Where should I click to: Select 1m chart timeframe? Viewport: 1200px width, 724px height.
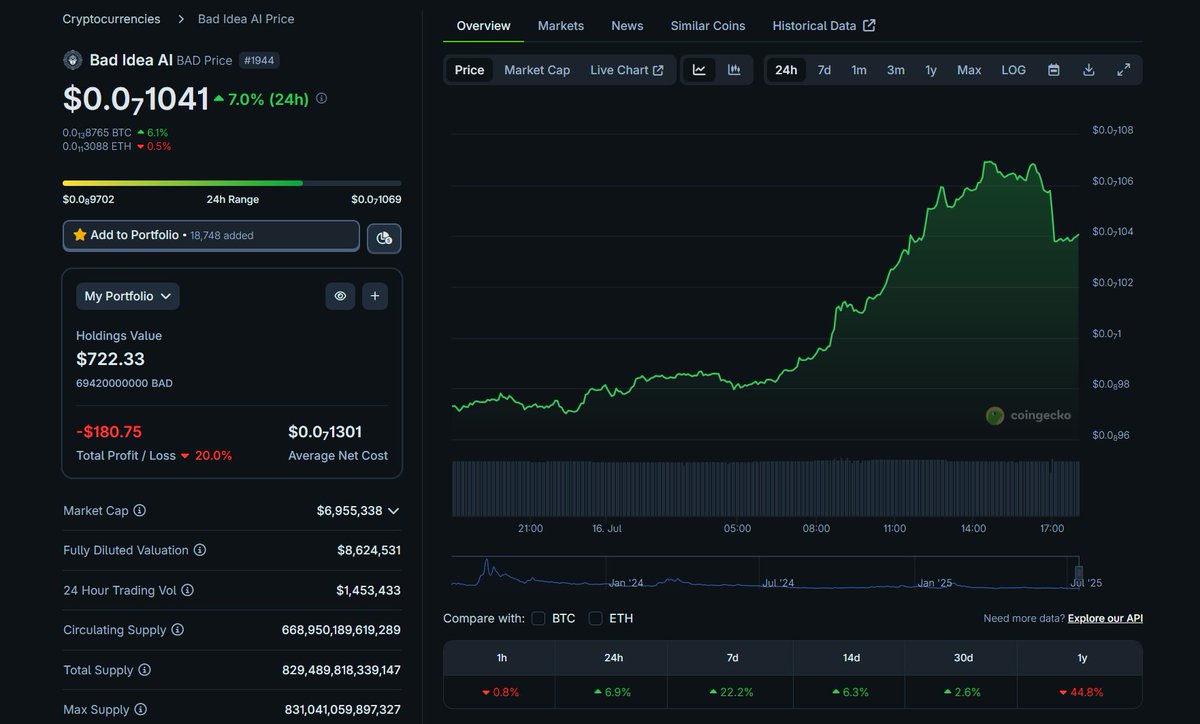tap(859, 70)
